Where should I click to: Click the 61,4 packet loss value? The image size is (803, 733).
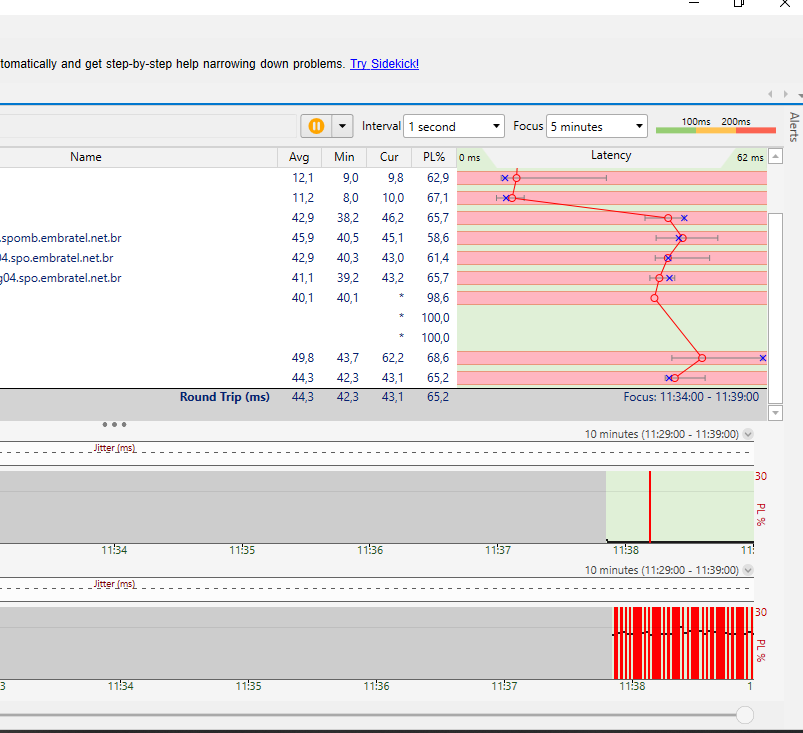438,258
